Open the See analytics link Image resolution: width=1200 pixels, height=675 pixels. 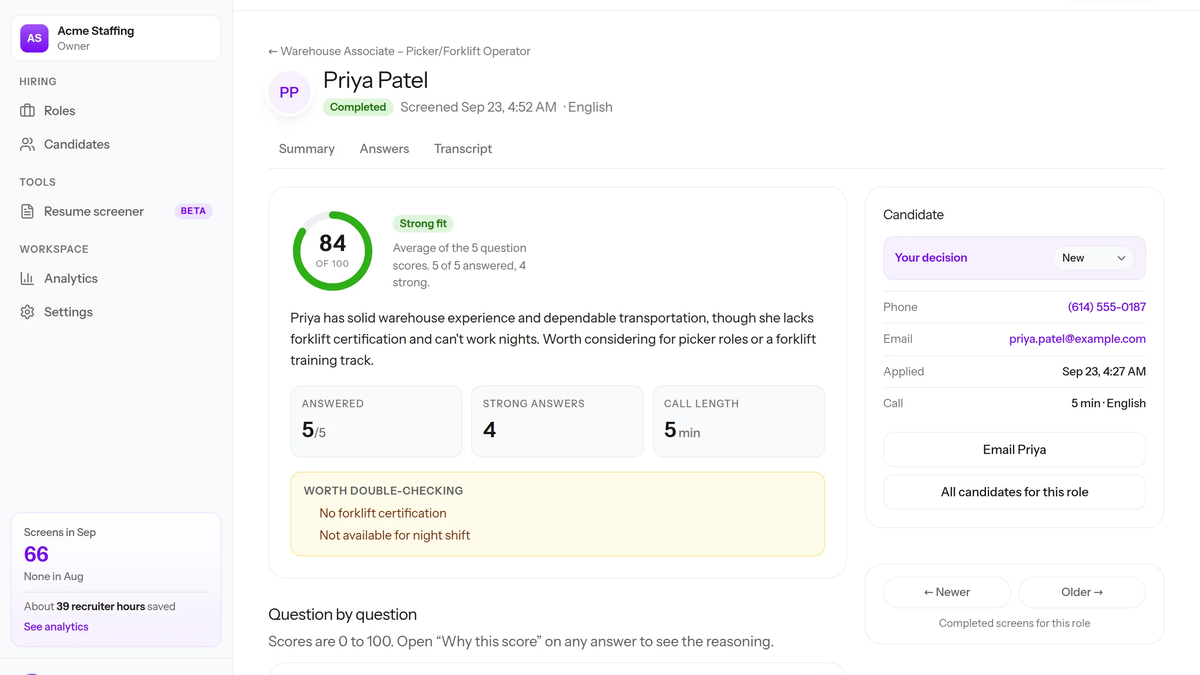coord(56,627)
